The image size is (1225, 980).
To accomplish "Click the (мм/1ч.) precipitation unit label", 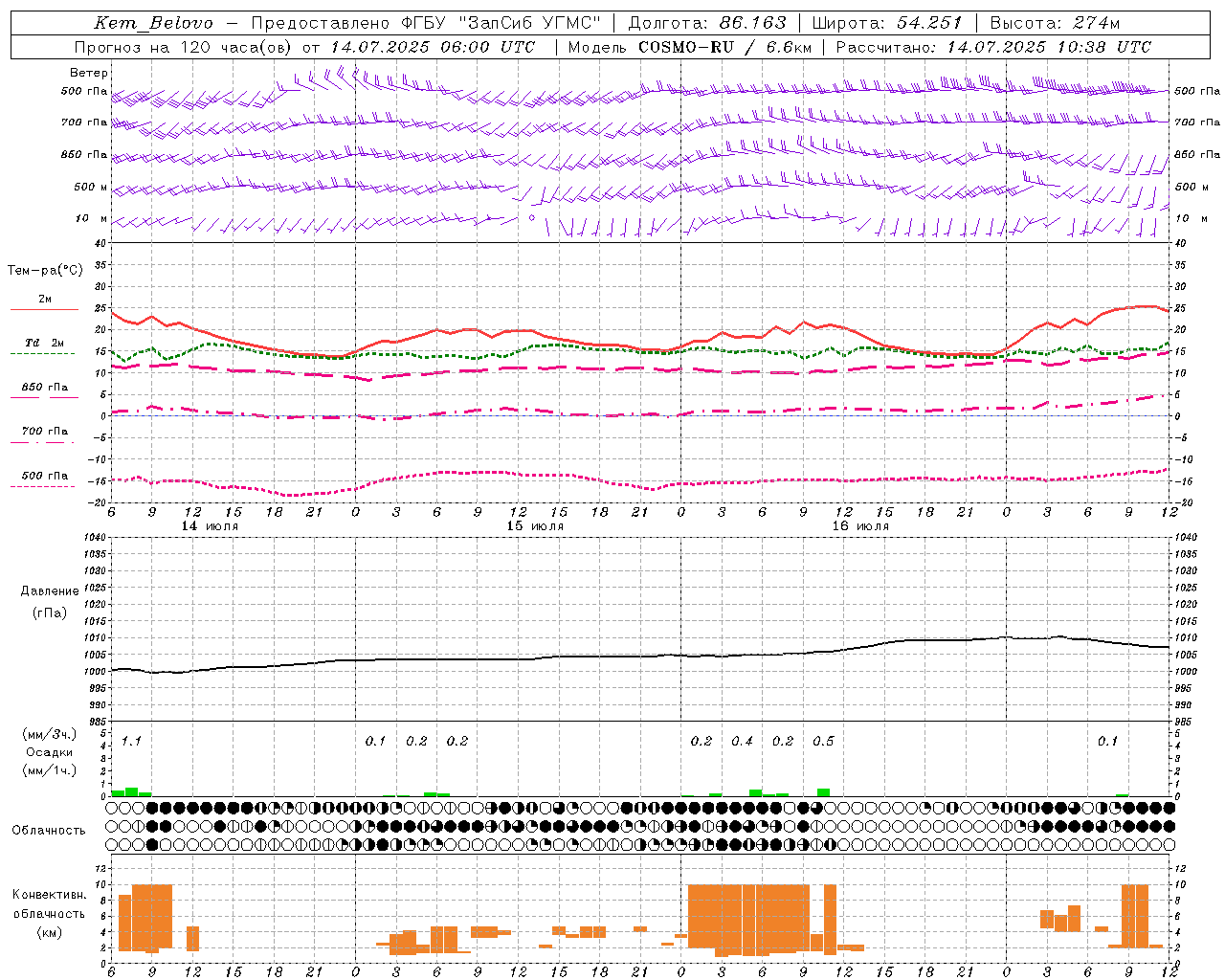I will pos(50,770).
